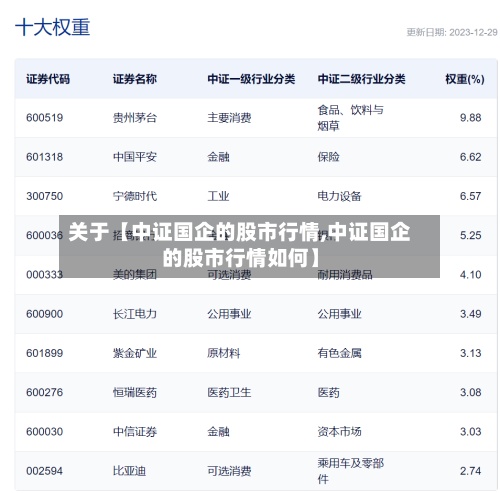Click 可选消费 in the 比亚迪 row

tap(229, 471)
